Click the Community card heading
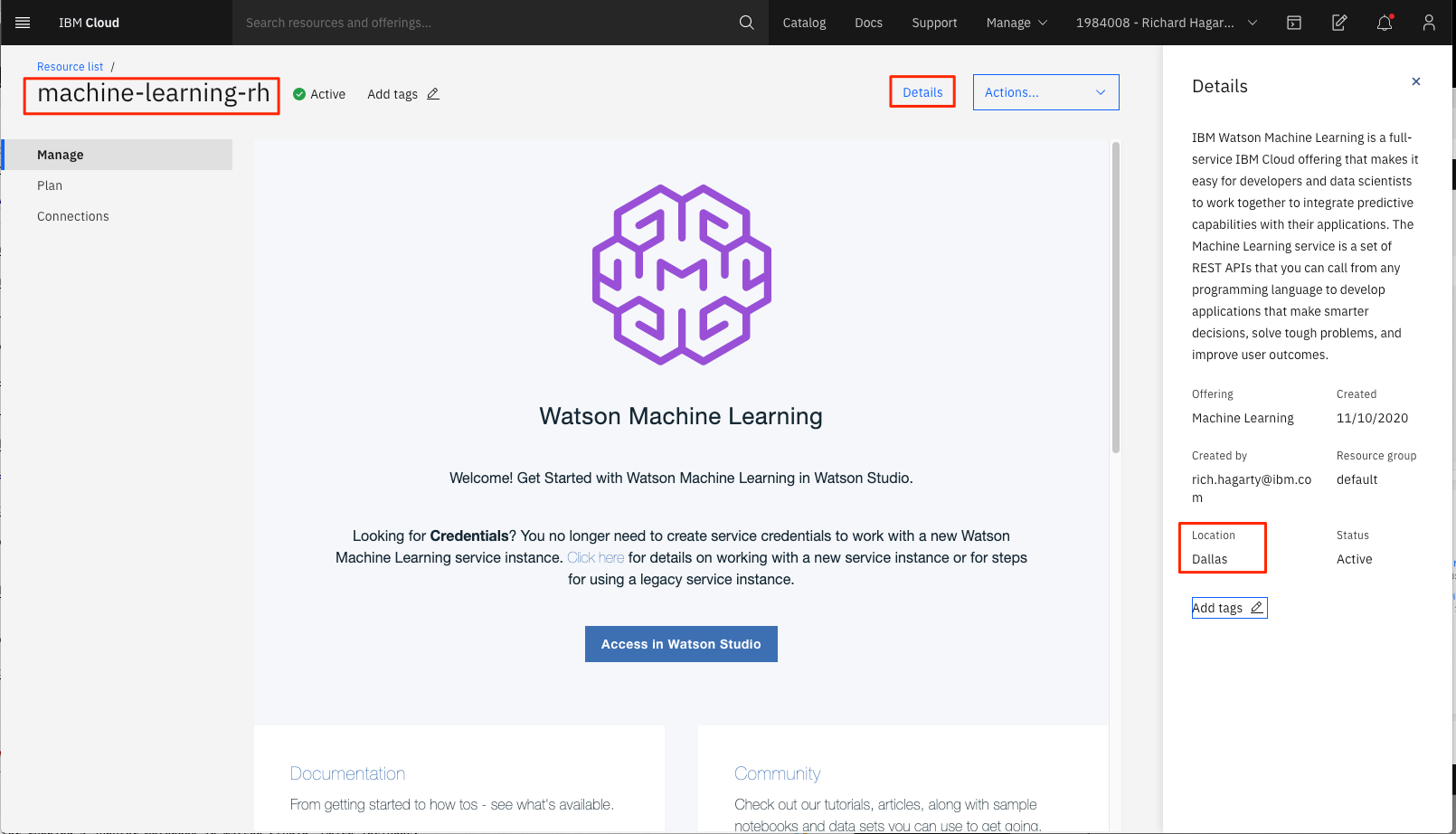The image size is (1456, 834). coord(777,773)
